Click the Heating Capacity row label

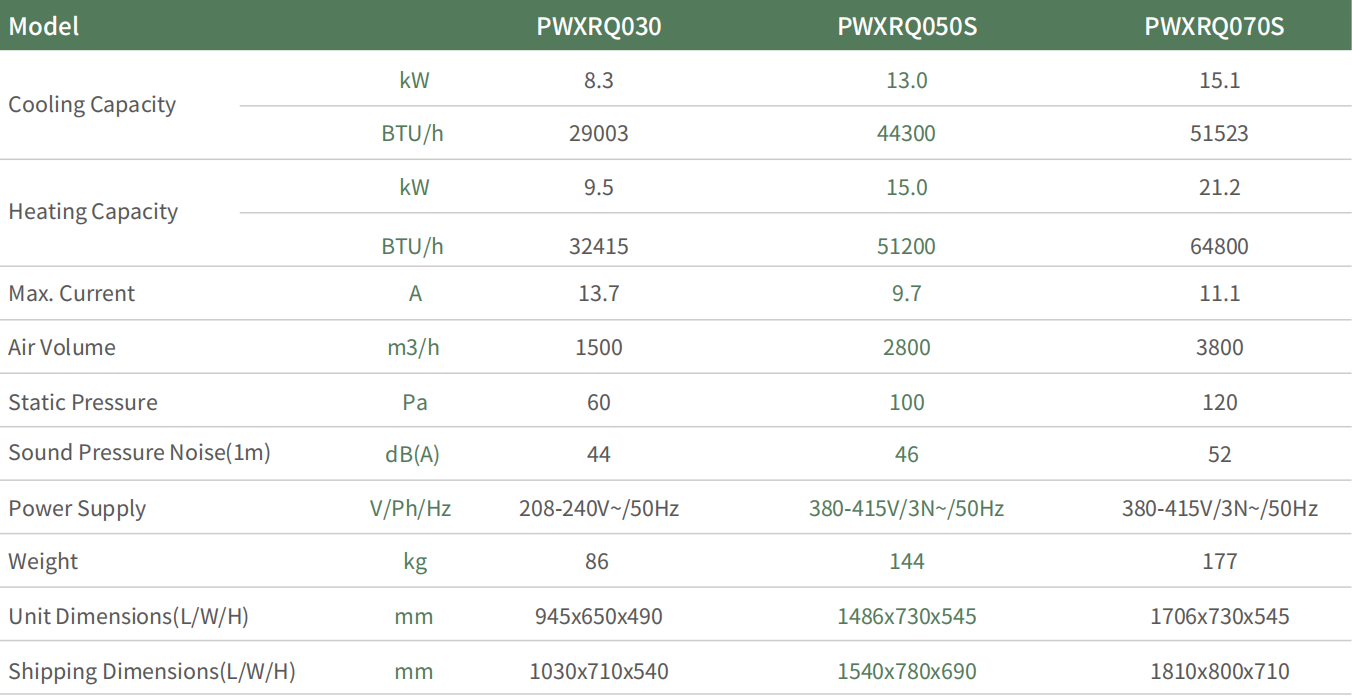click(93, 212)
